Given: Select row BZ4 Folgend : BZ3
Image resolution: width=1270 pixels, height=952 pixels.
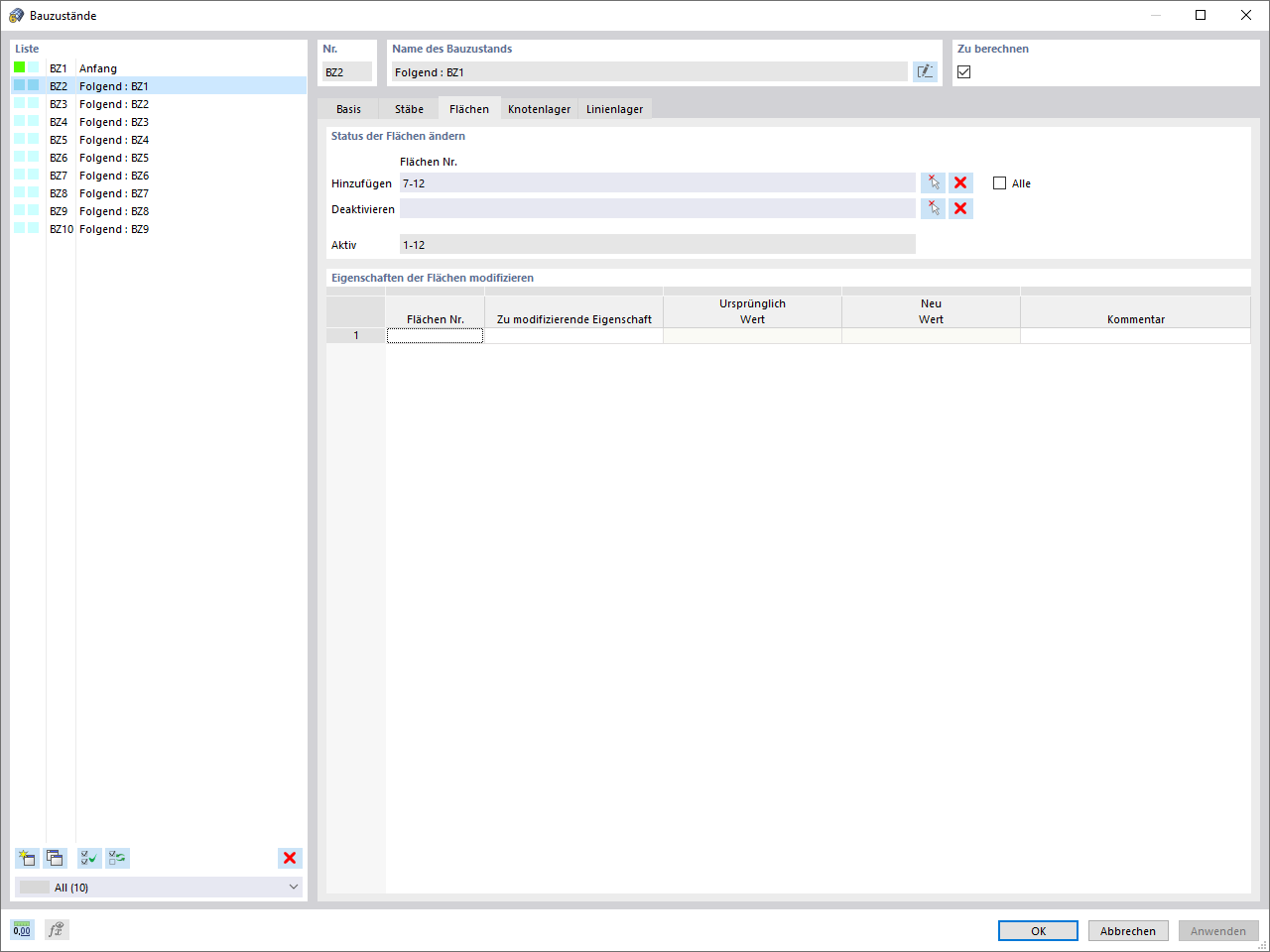Looking at the screenshot, I should coord(159,122).
